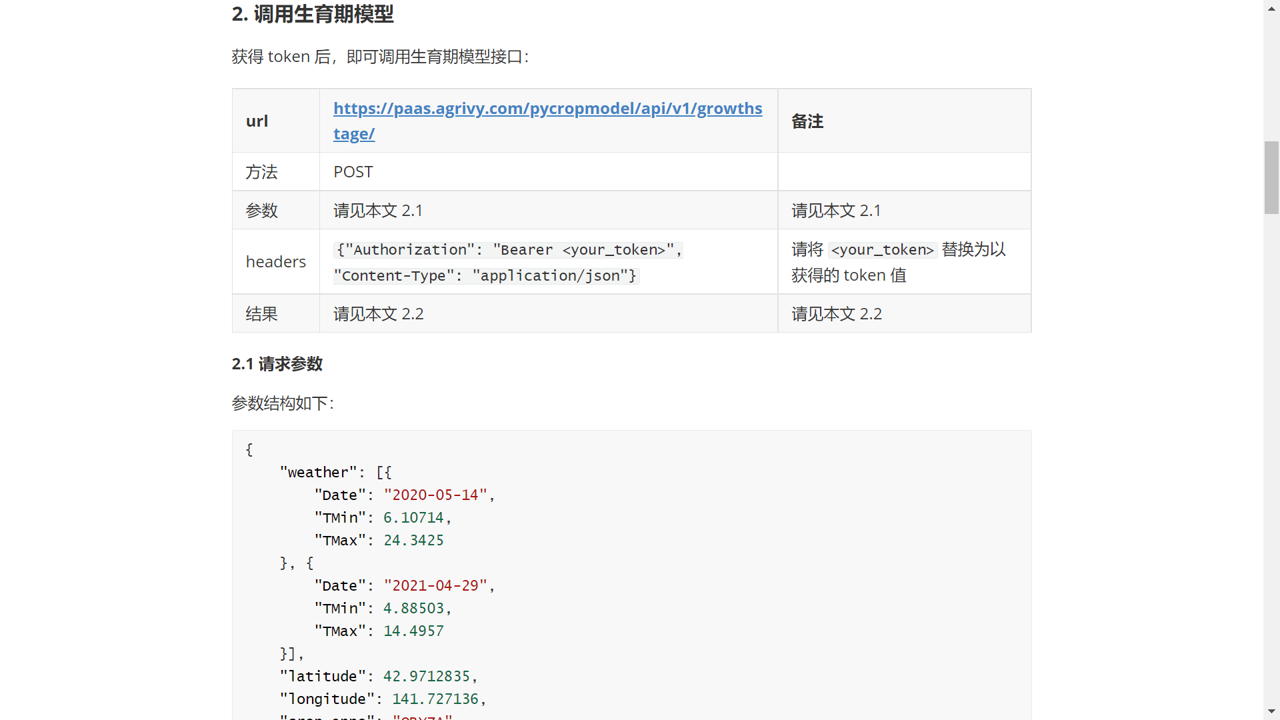The width and height of the screenshot is (1280, 720).
Task: Click the '参数' row label
Action: (x=262, y=211)
